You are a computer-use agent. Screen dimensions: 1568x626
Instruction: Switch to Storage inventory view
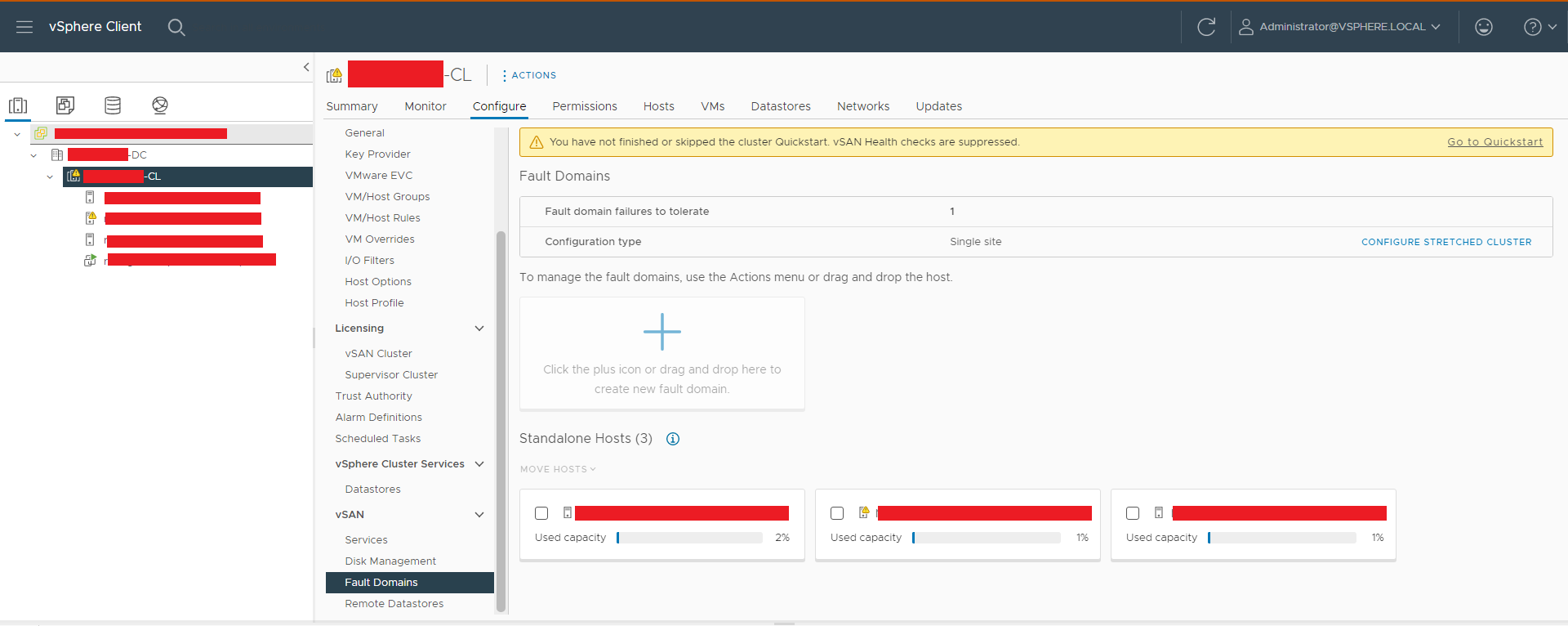113,105
